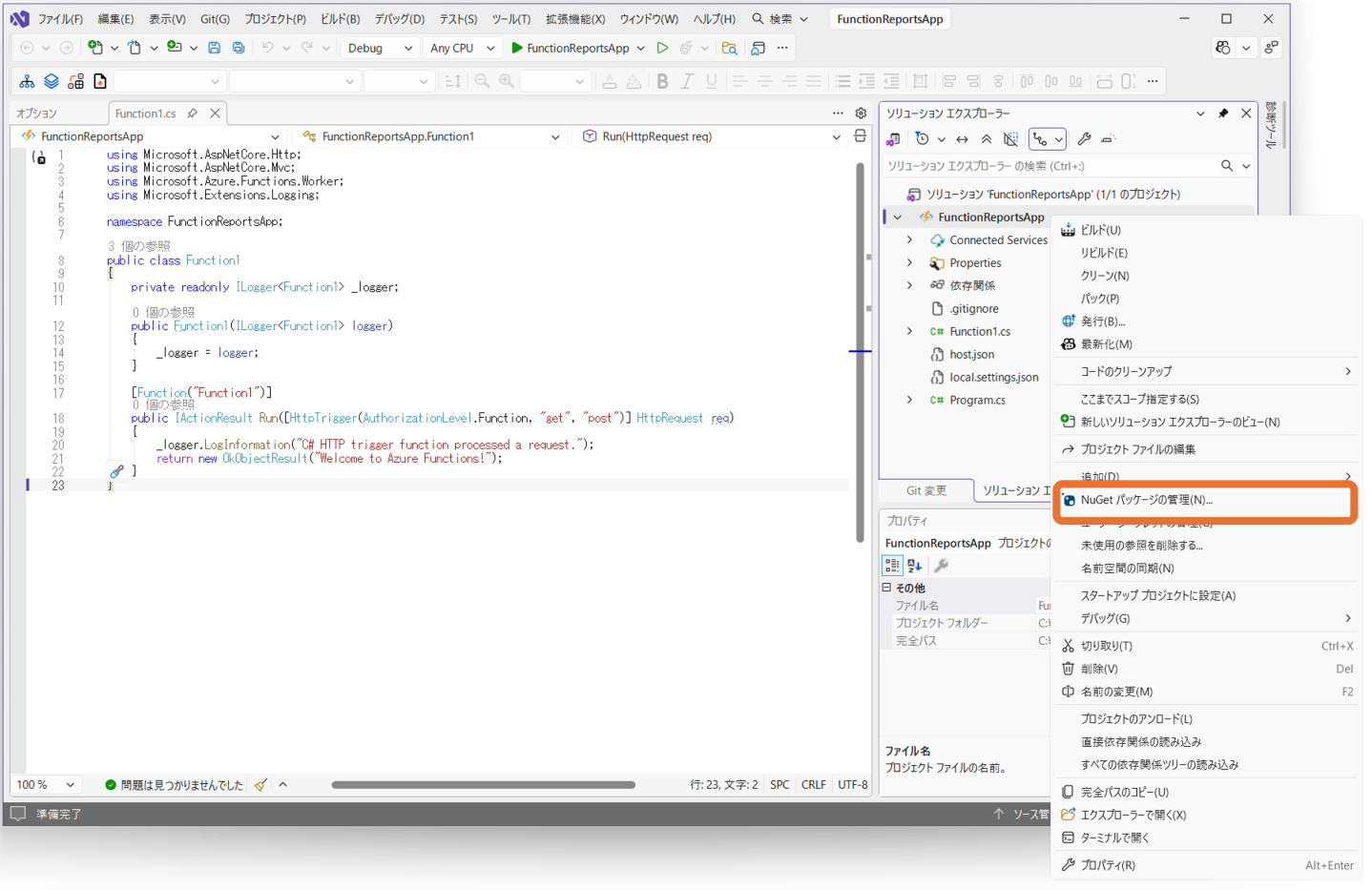Open Solution Explorer settings via the wrench icon
This screenshot has width=1372, height=890.
(x=1083, y=139)
